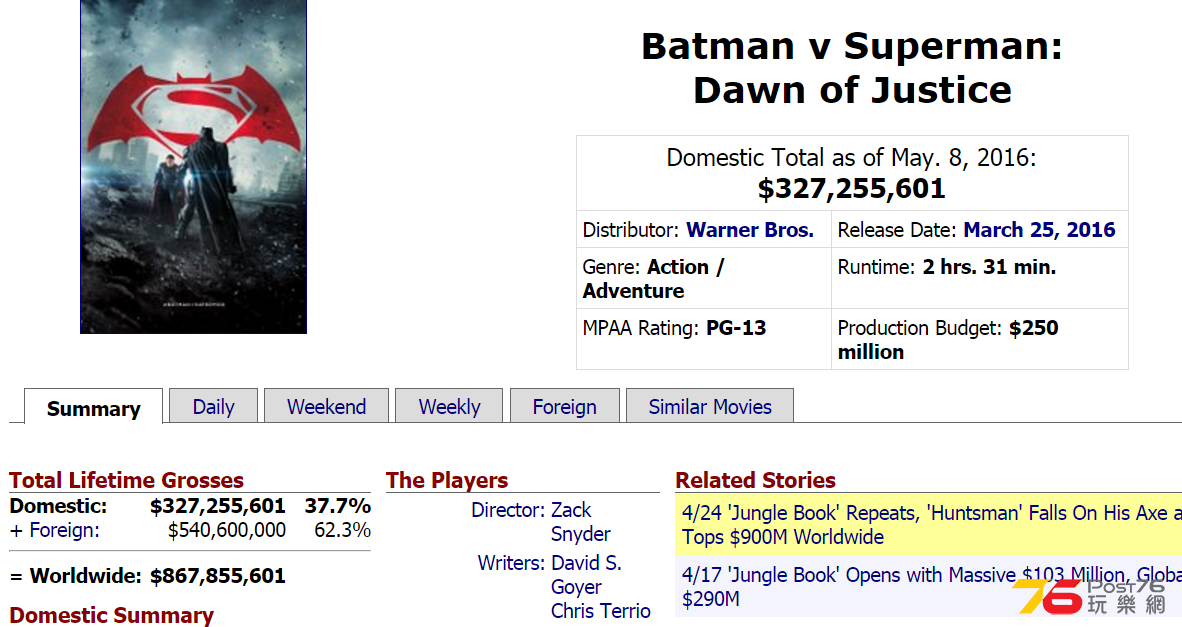Open the Weekend tab
Viewport: 1182px width, 627px height.
326,406
